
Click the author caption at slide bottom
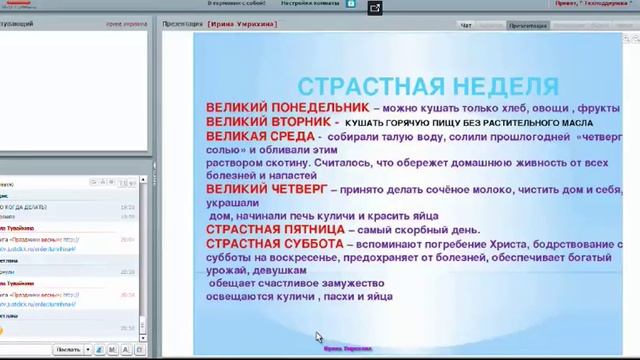[348, 349]
